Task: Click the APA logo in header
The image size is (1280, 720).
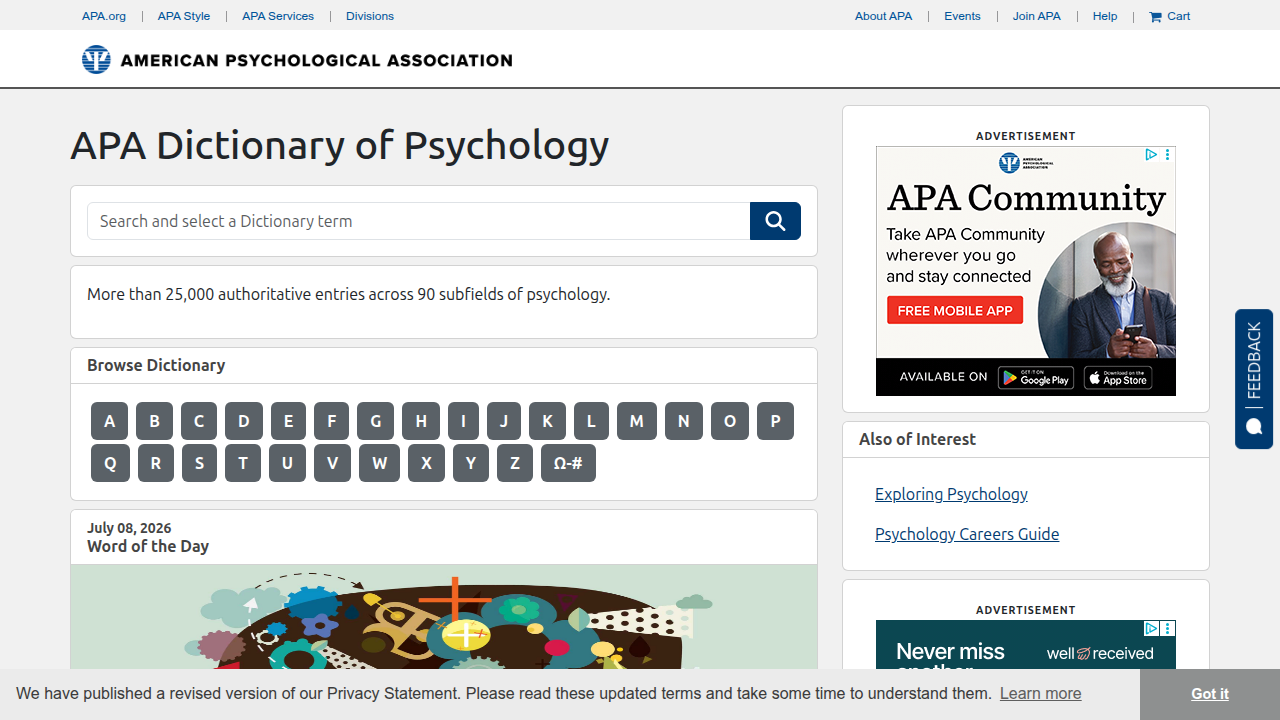Action: point(297,60)
